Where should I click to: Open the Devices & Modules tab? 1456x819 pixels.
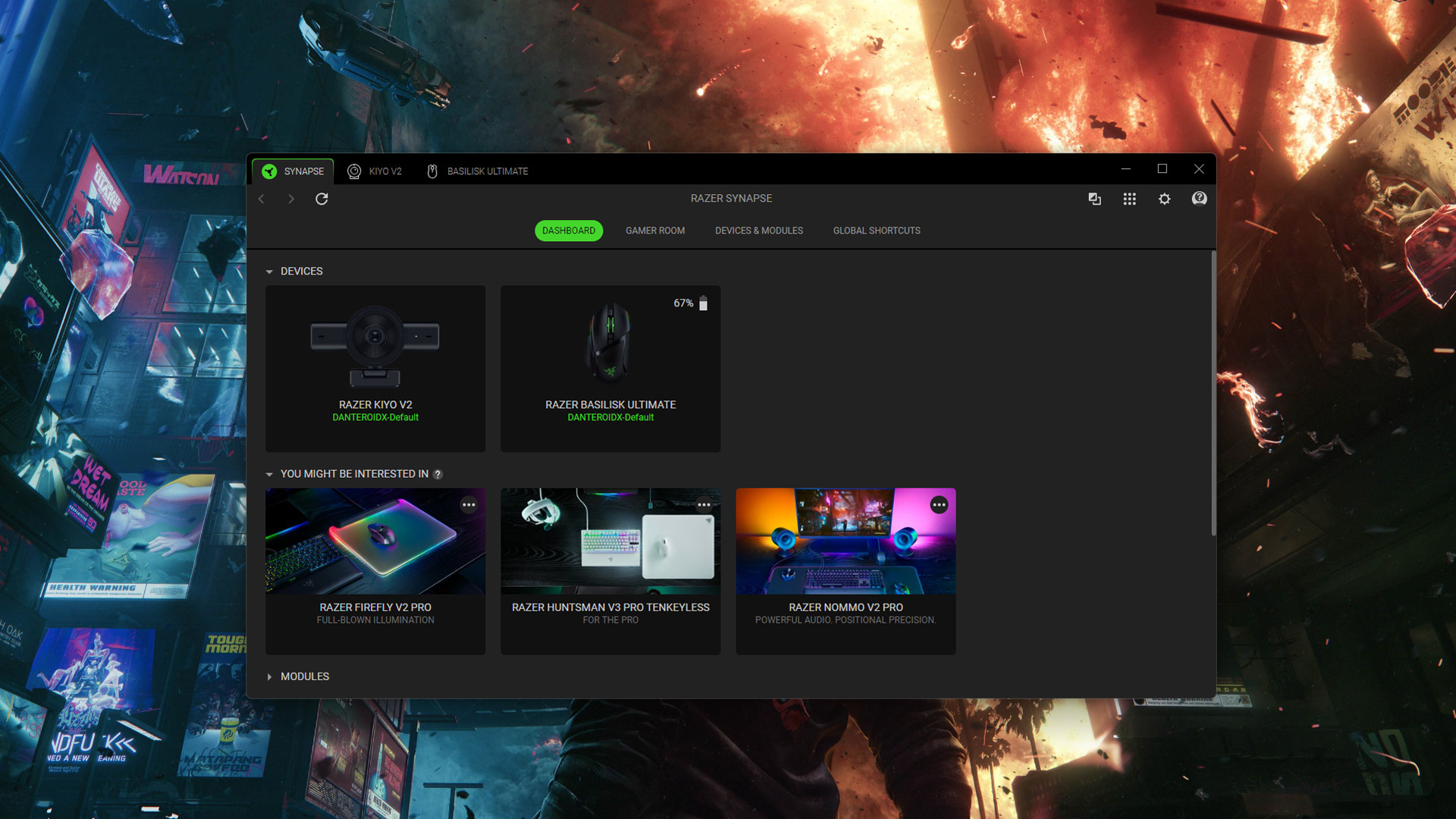coord(758,231)
